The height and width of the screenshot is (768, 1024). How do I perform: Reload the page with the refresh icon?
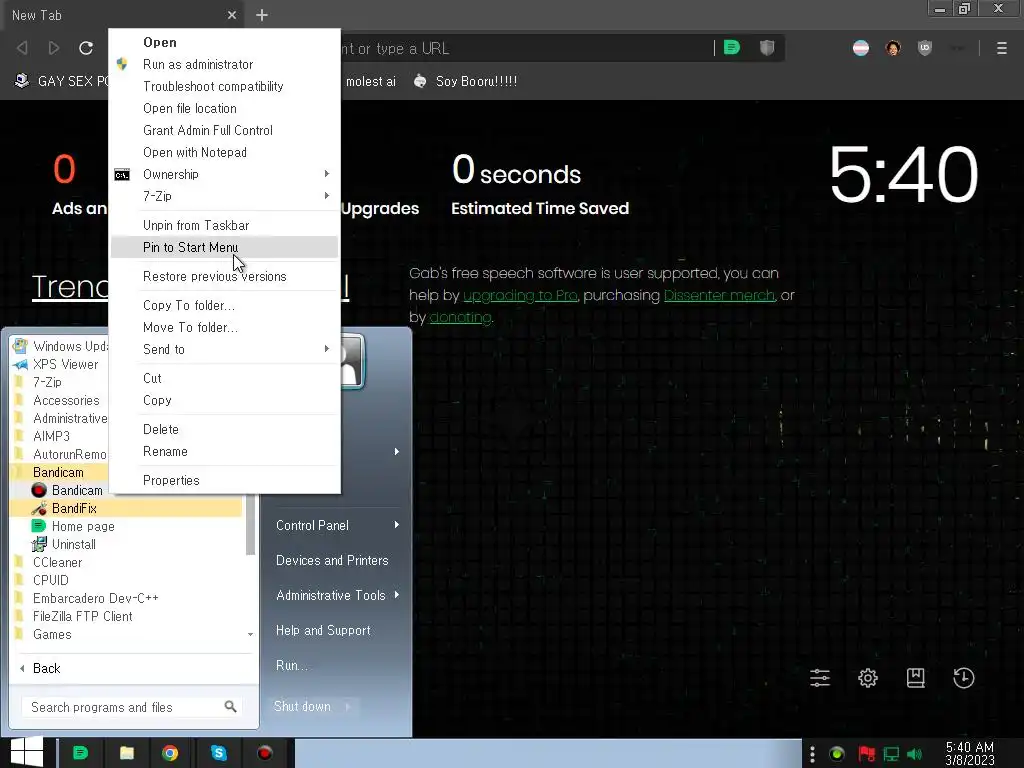pos(86,48)
